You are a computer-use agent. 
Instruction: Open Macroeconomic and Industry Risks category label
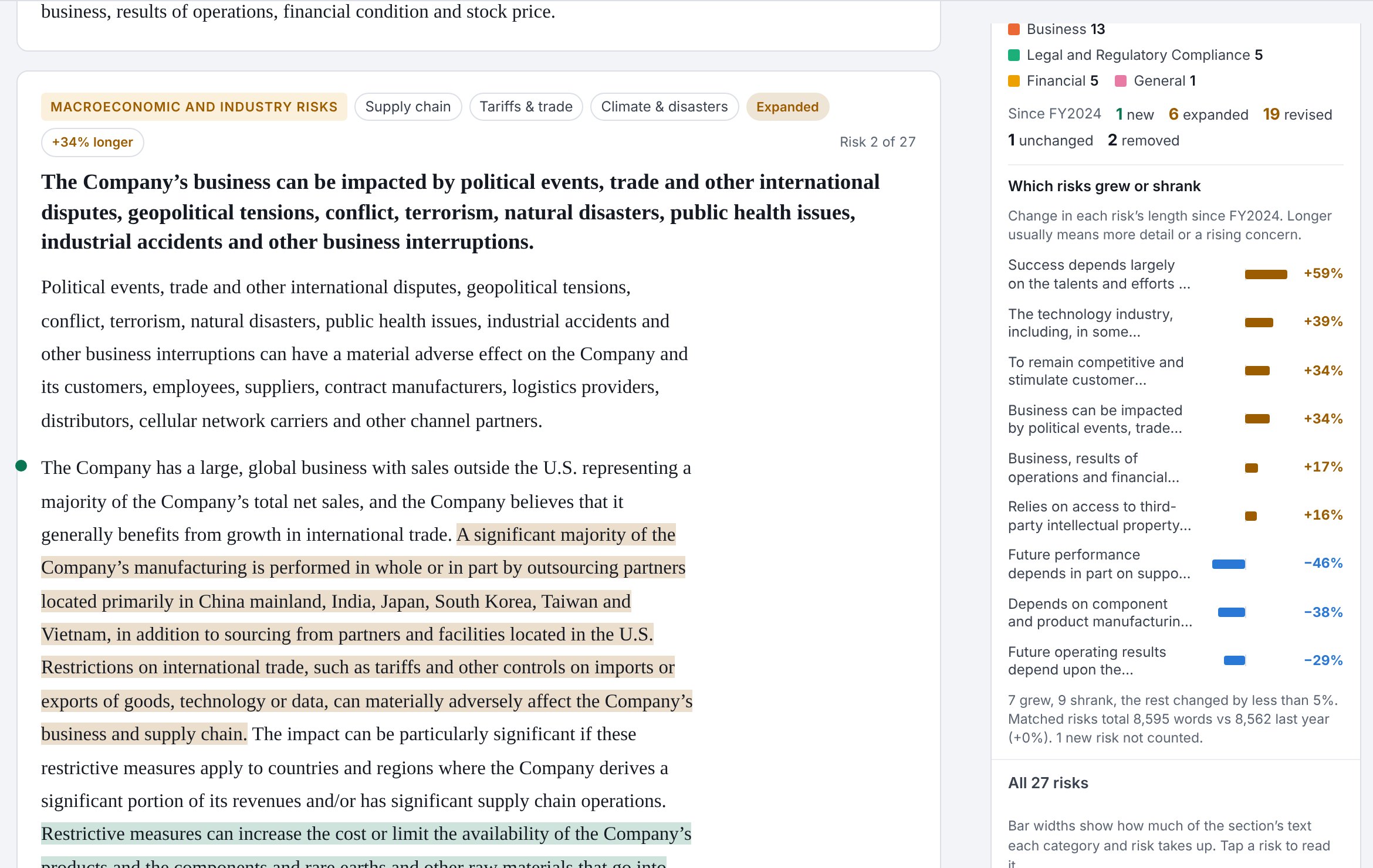(x=194, y=107)
